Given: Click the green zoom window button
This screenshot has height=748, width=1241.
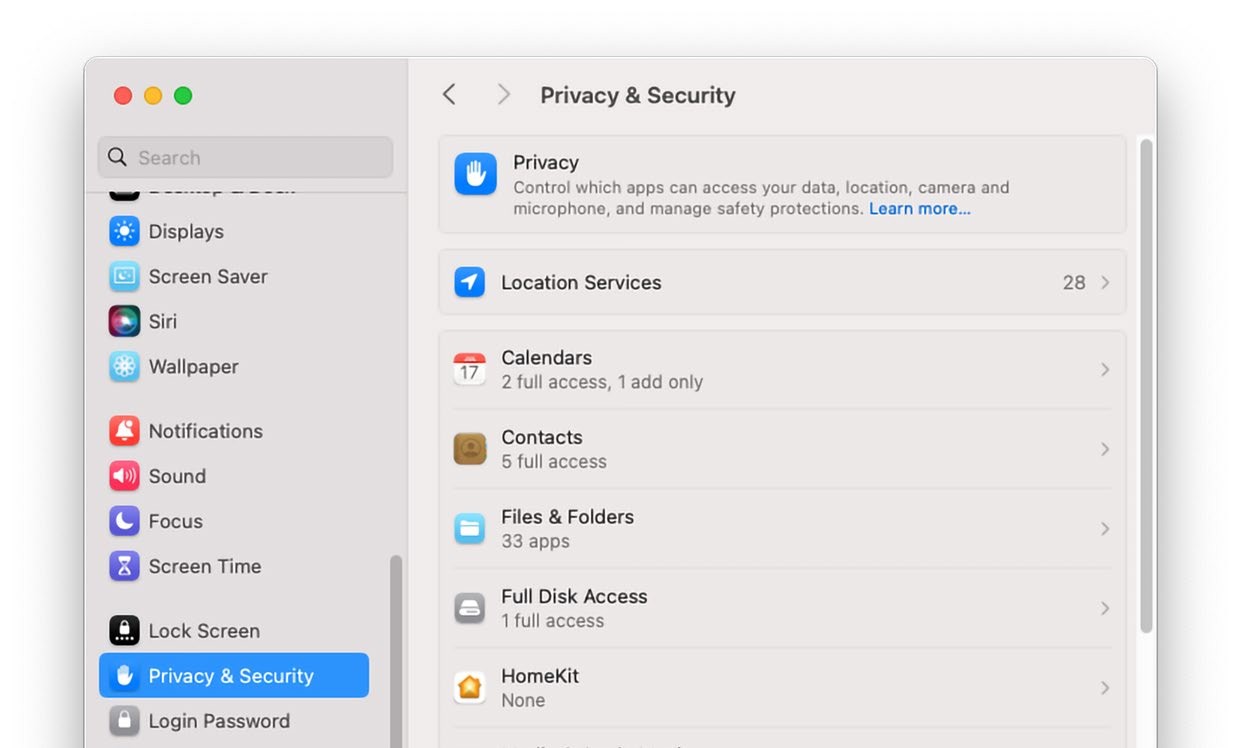Looking at the screenshot, I should coord(183,95).
